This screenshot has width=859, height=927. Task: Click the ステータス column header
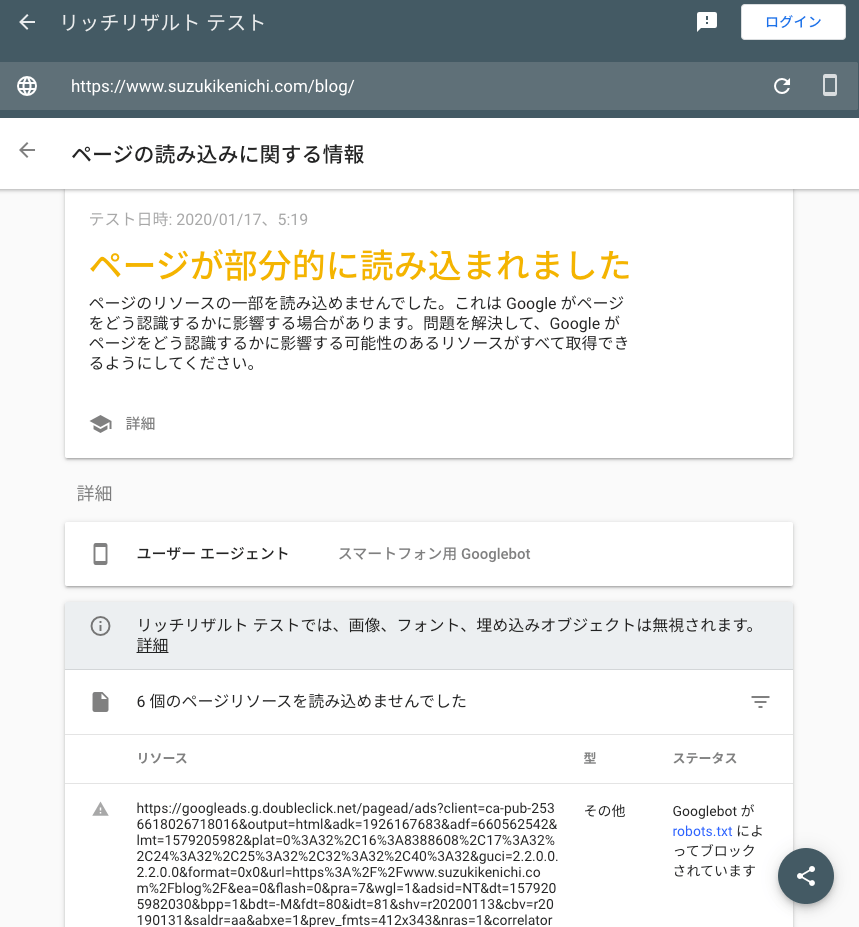(705, 759)
